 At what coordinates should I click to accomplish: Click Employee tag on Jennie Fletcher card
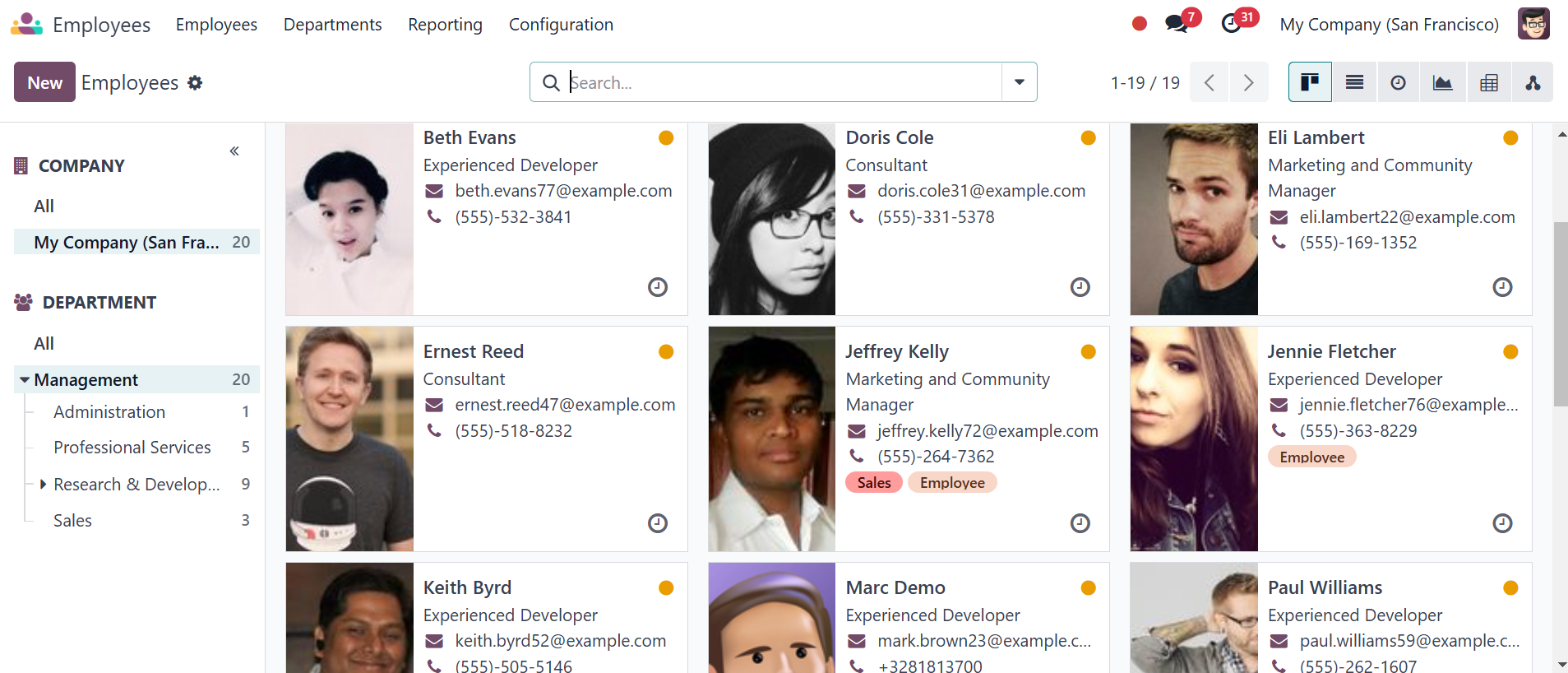pos(1312,457)
